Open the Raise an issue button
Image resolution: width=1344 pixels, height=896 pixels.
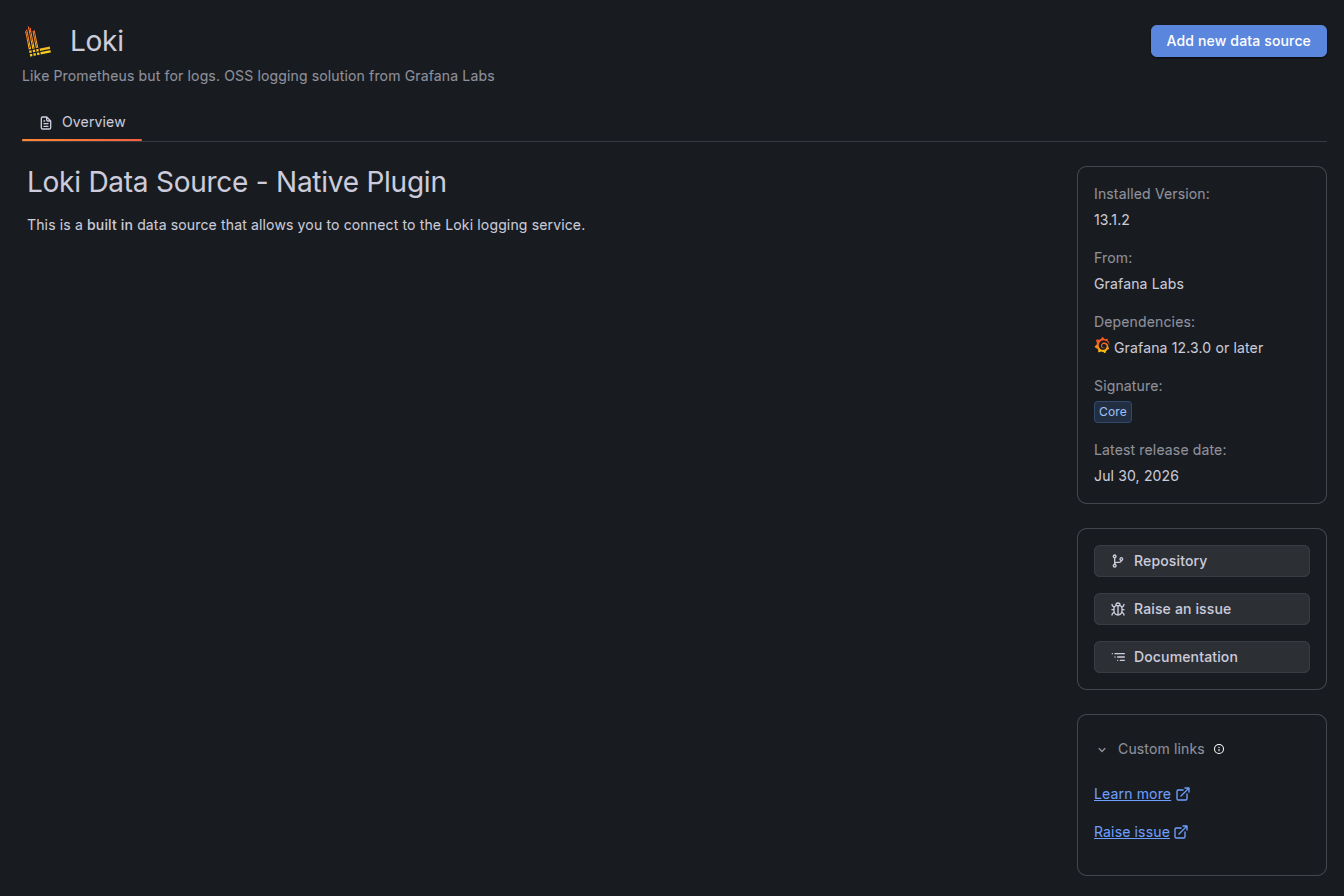1201,609
